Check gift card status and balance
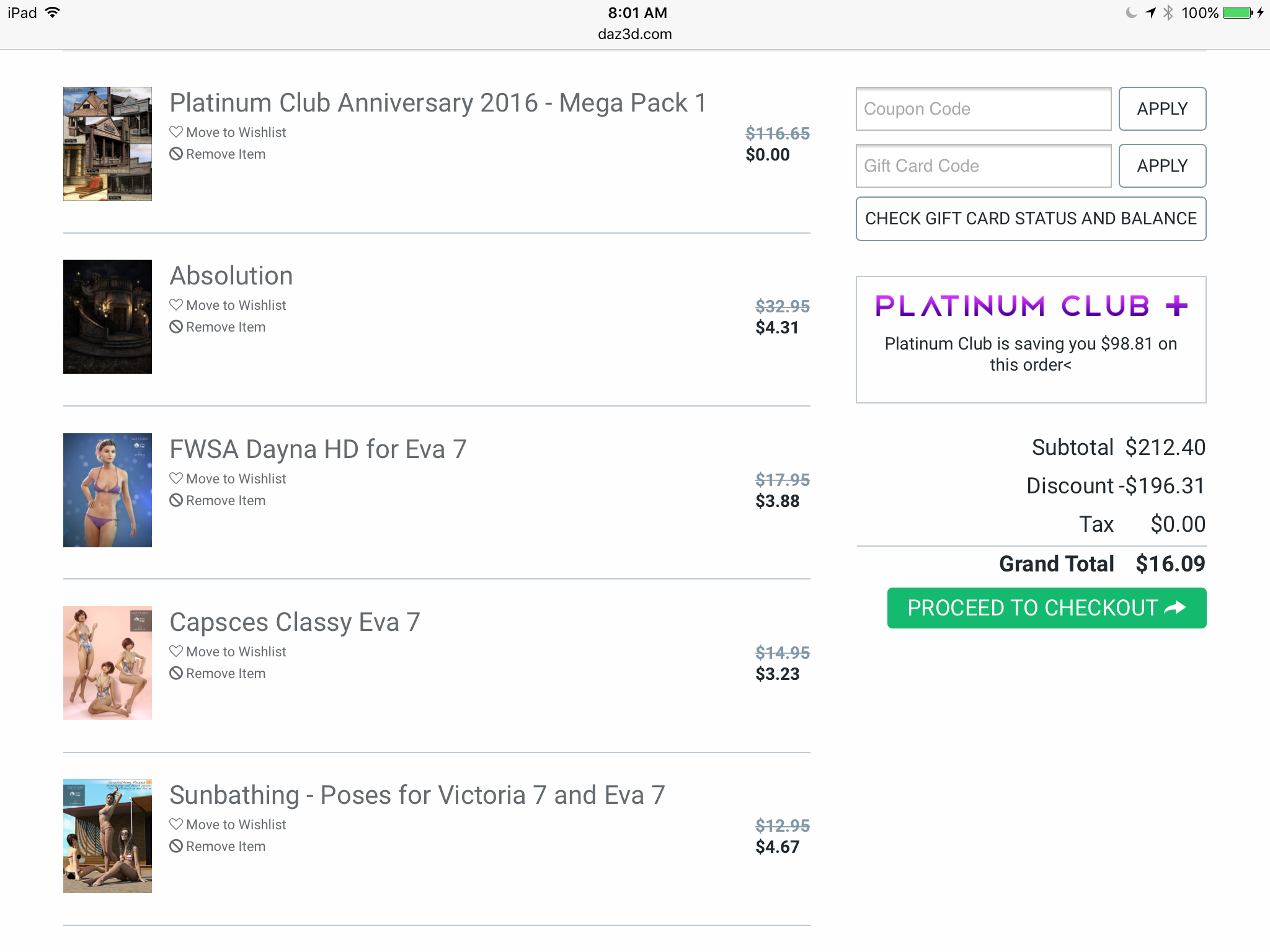The image size is (1270, 952). click(1031, 219)
